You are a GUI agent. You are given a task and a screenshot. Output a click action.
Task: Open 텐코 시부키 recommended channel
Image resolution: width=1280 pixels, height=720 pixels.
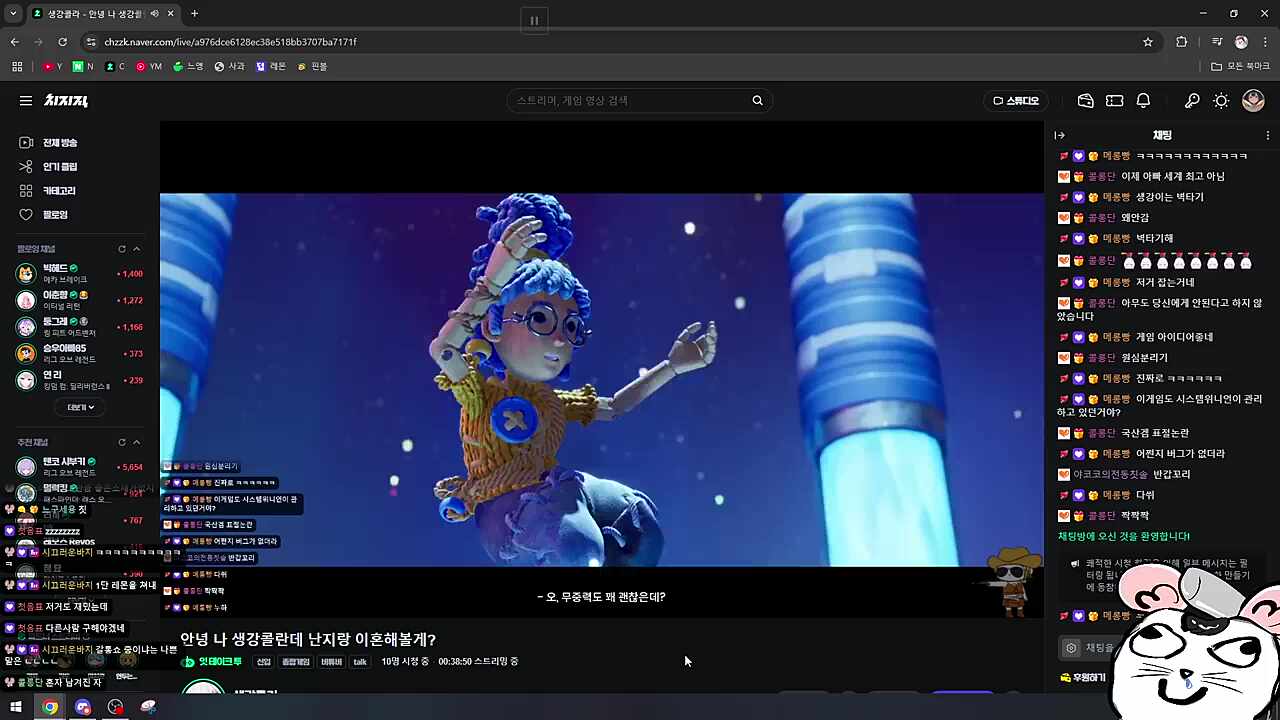coord(80,467)
